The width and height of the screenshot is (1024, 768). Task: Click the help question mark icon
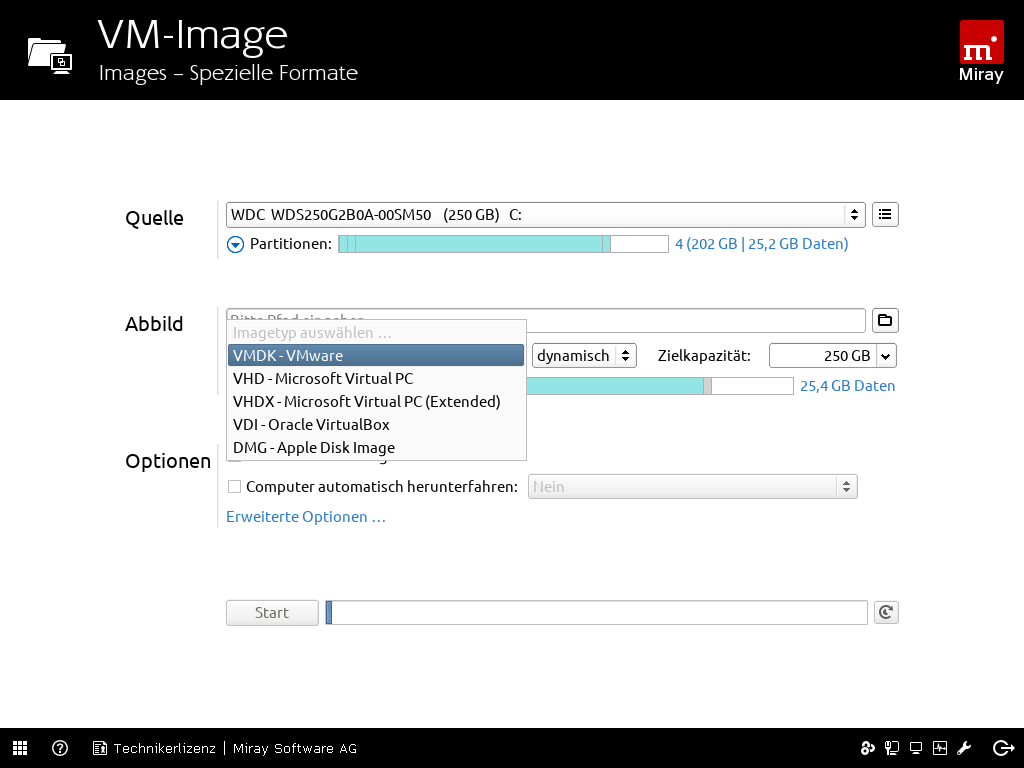click(60, 748)
